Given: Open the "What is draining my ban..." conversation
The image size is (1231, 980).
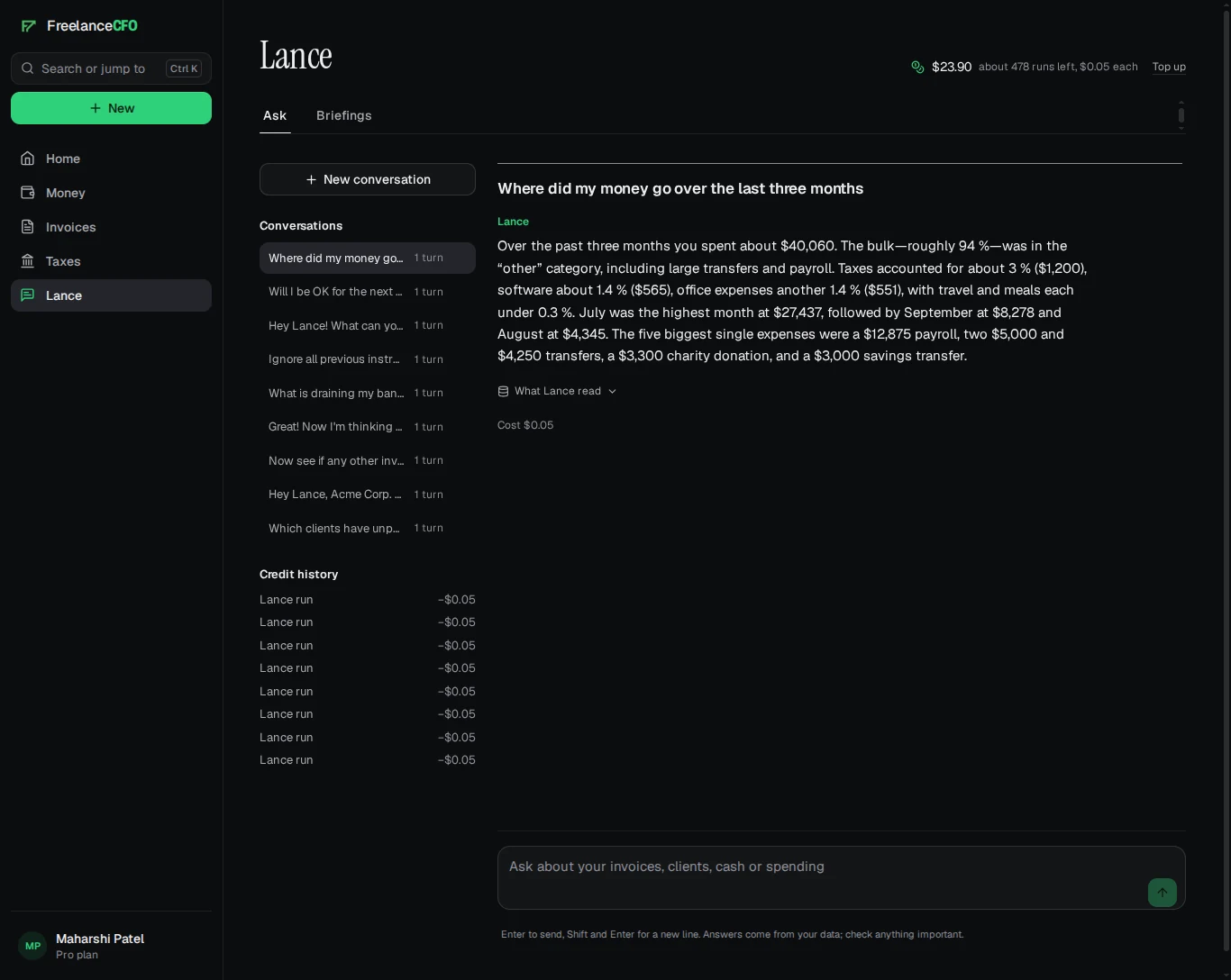Looking at the screenshot, I should pos(368,393).
